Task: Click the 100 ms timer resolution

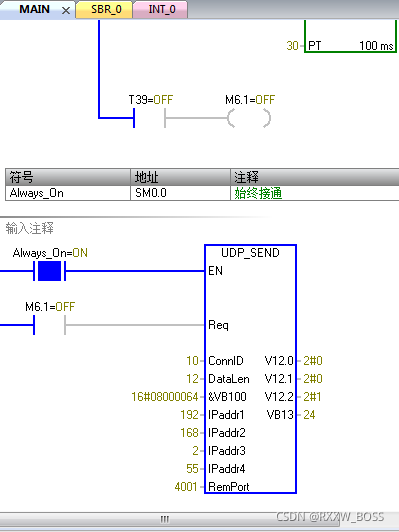Action: point(376,45)
